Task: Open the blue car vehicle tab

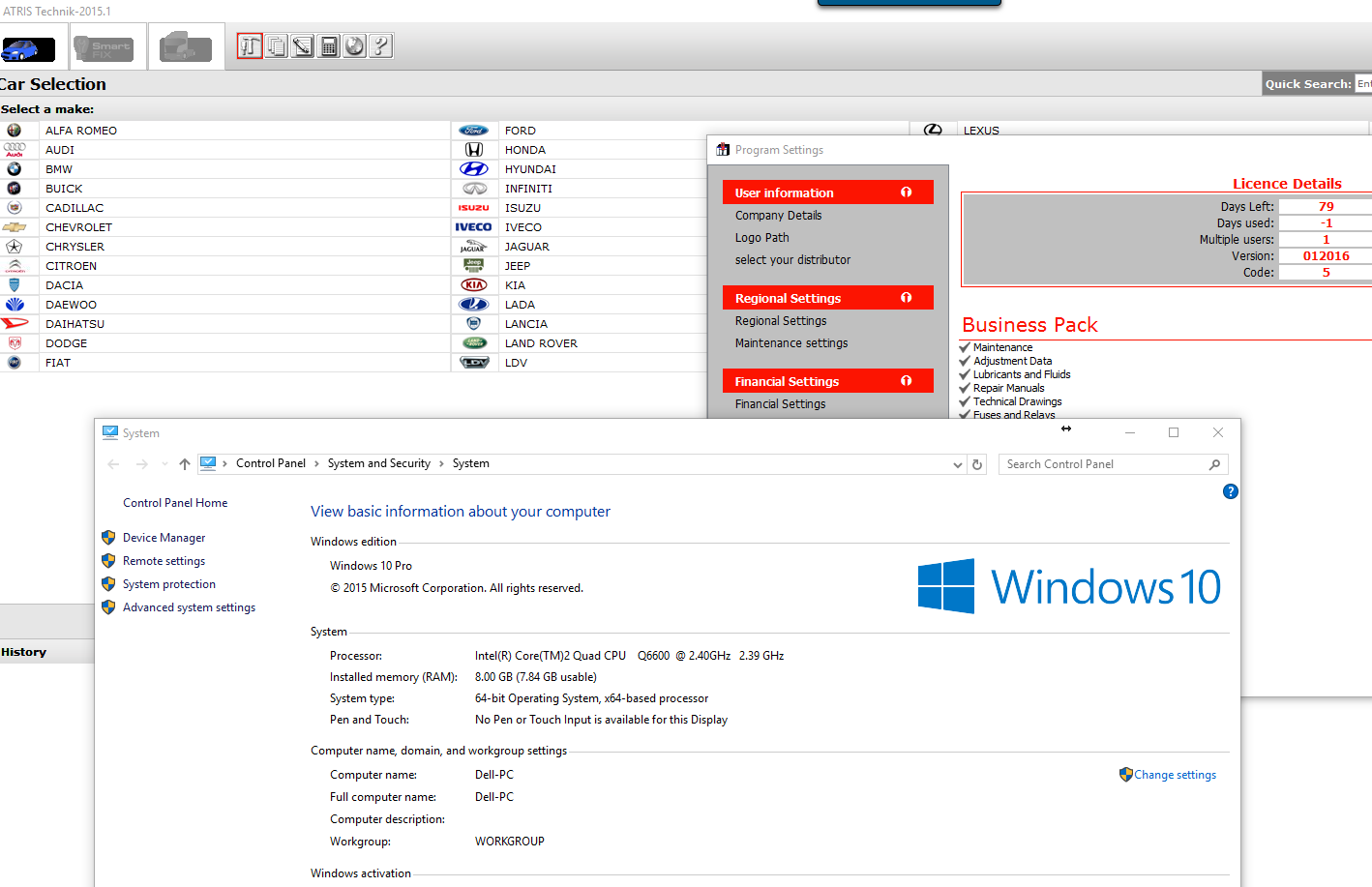Action: [x=28, y=47]
